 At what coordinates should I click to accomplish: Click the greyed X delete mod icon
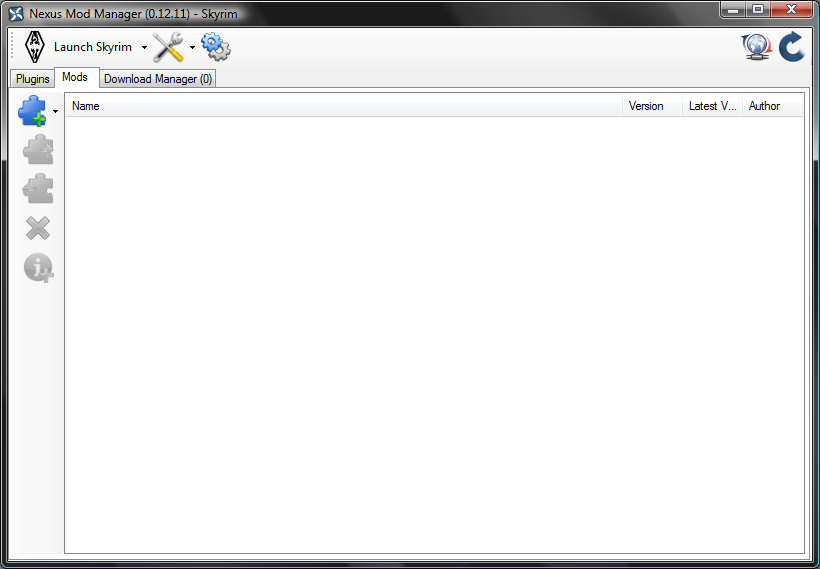[x=38, y=229]
